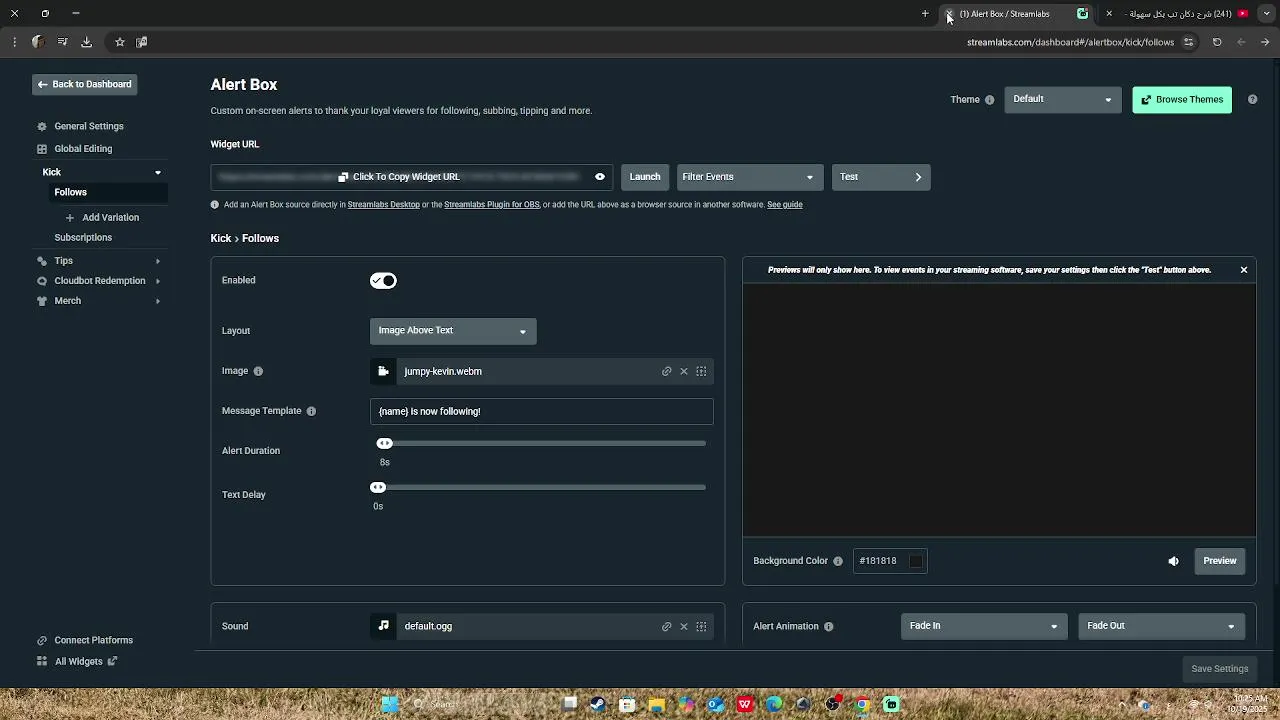
Task: Open the Fade In animation dropdown
Action: tap(983, 626)
